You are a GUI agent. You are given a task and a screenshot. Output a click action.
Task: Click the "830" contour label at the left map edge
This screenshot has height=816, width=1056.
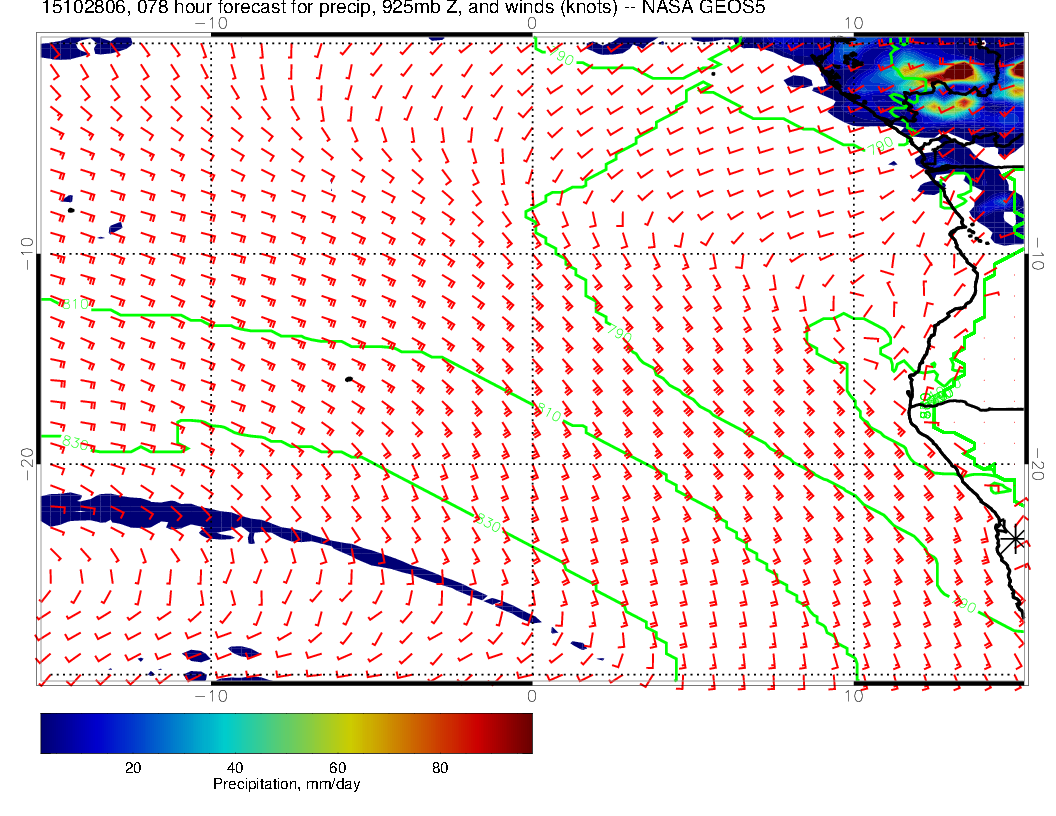coord(75,442)
